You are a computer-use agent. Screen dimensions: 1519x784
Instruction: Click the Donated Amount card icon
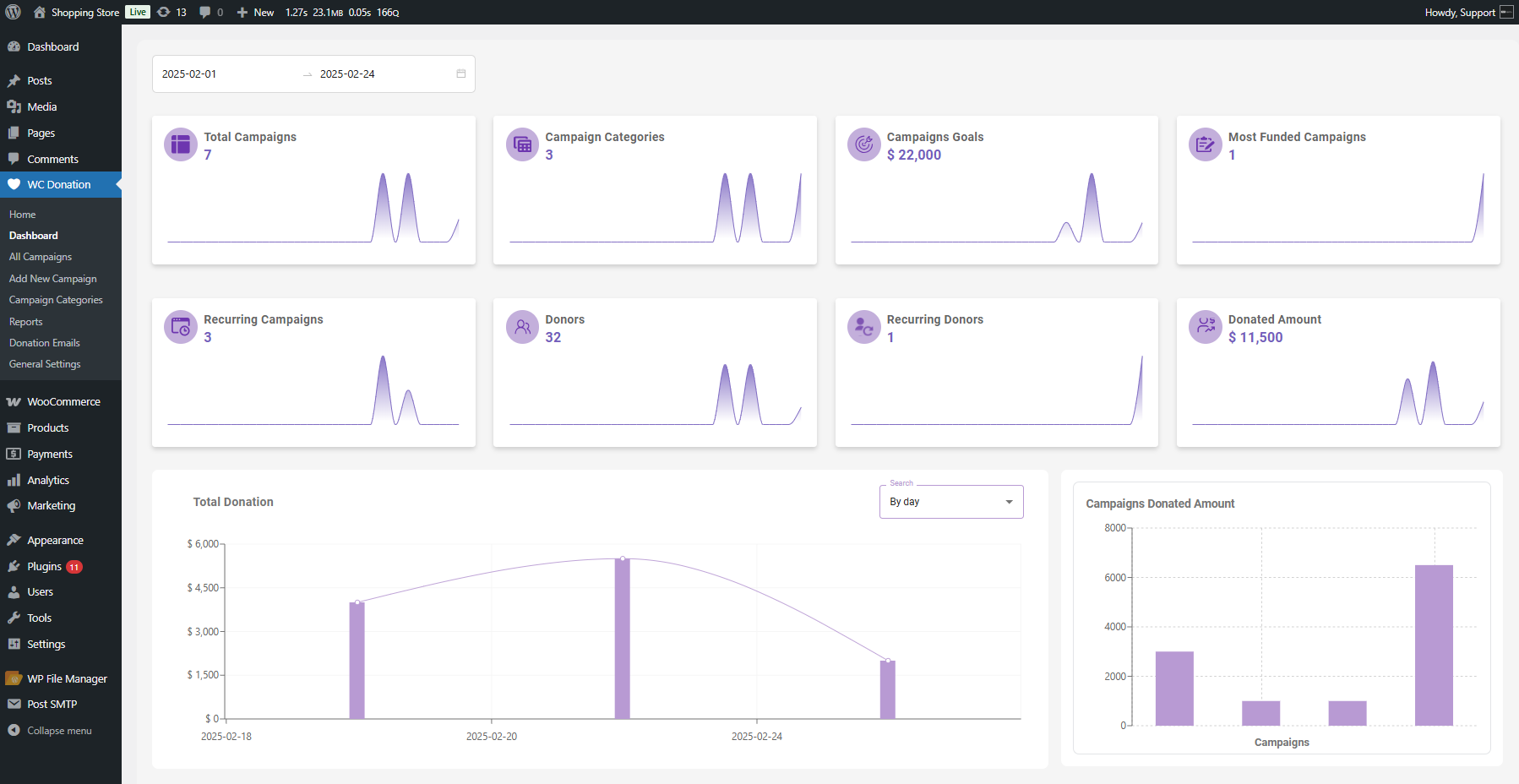pos(1205,327)
